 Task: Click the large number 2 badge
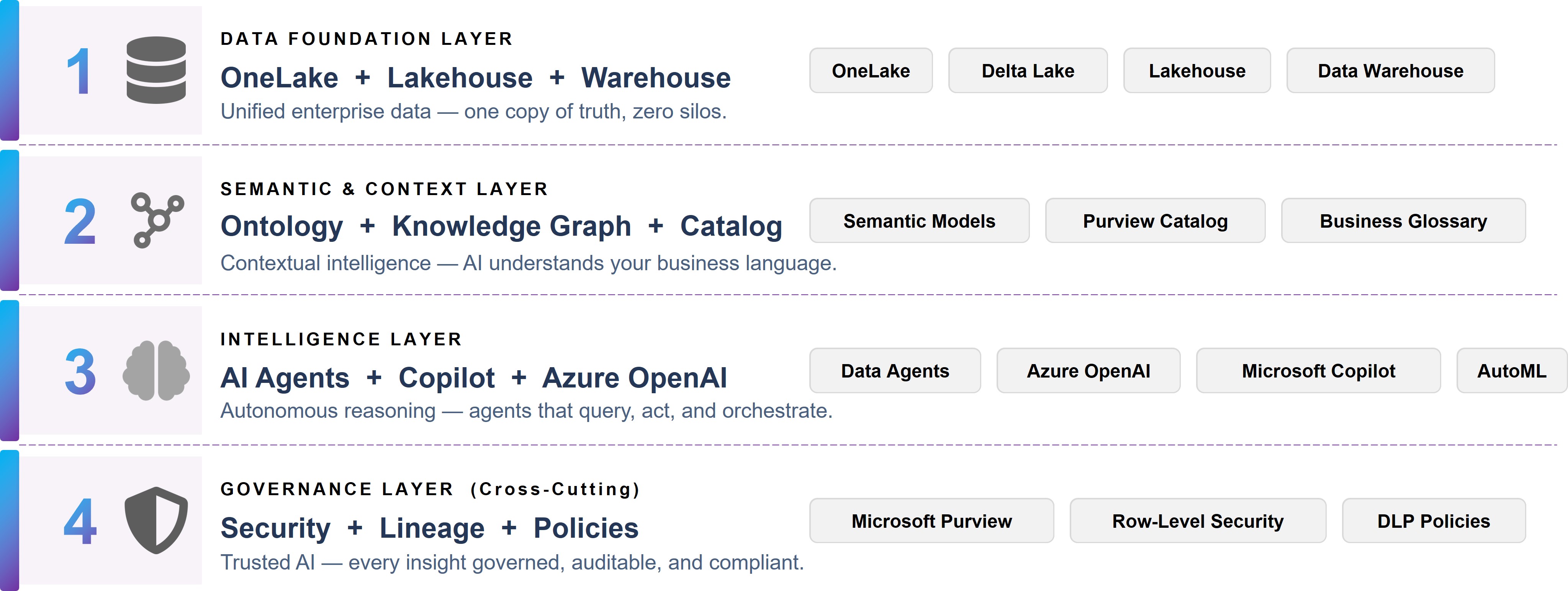tap(80, 221)
